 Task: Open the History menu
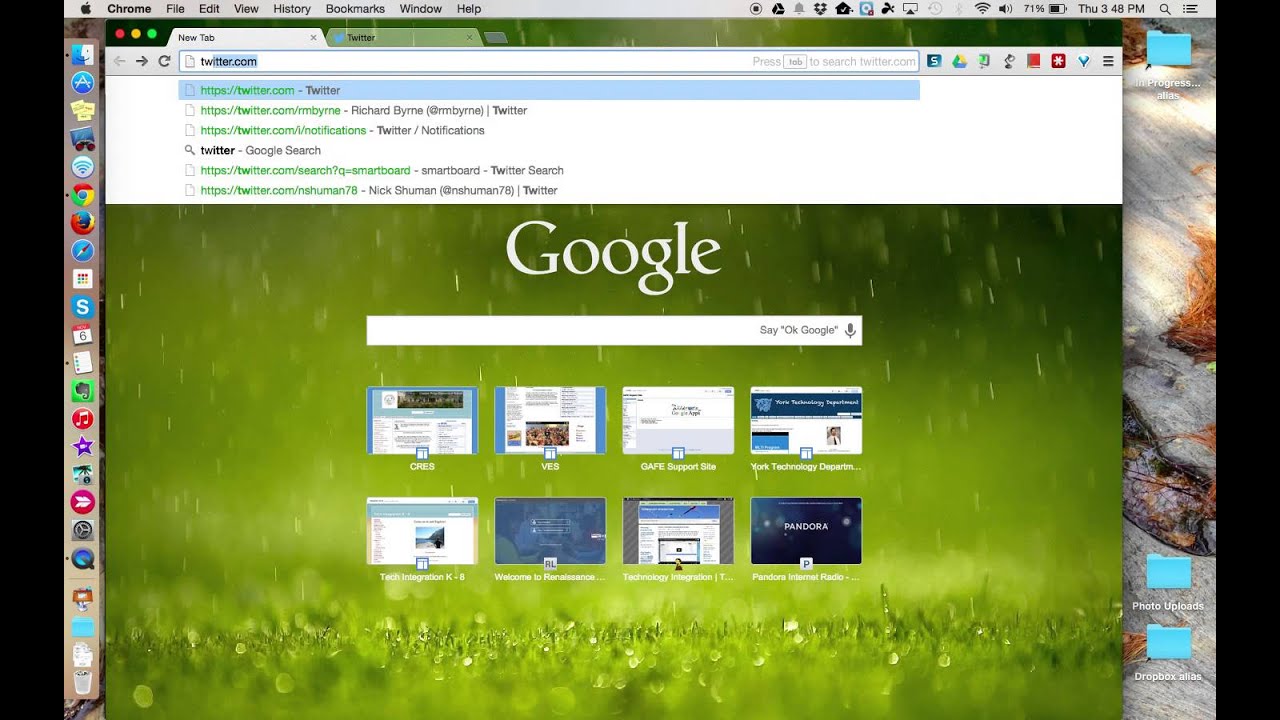(x=292, y=9)
